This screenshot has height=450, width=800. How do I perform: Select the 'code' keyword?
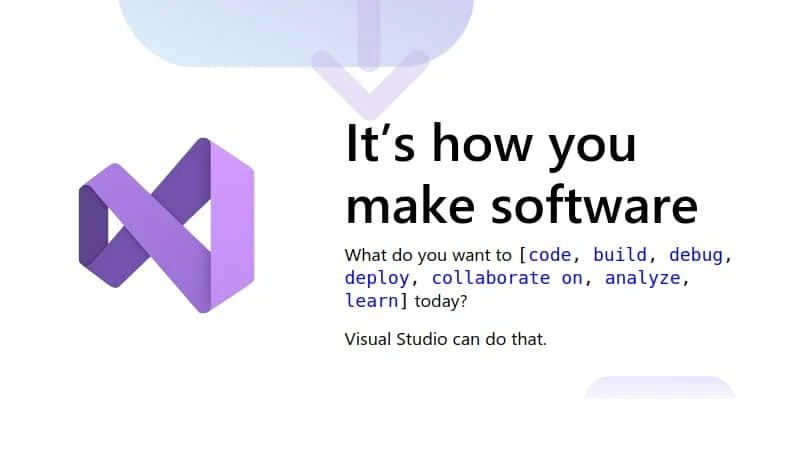coord(549,255)
